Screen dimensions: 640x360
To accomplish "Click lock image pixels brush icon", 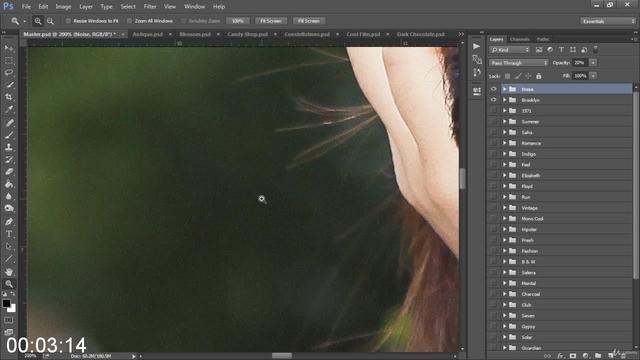I will [518, 76].
